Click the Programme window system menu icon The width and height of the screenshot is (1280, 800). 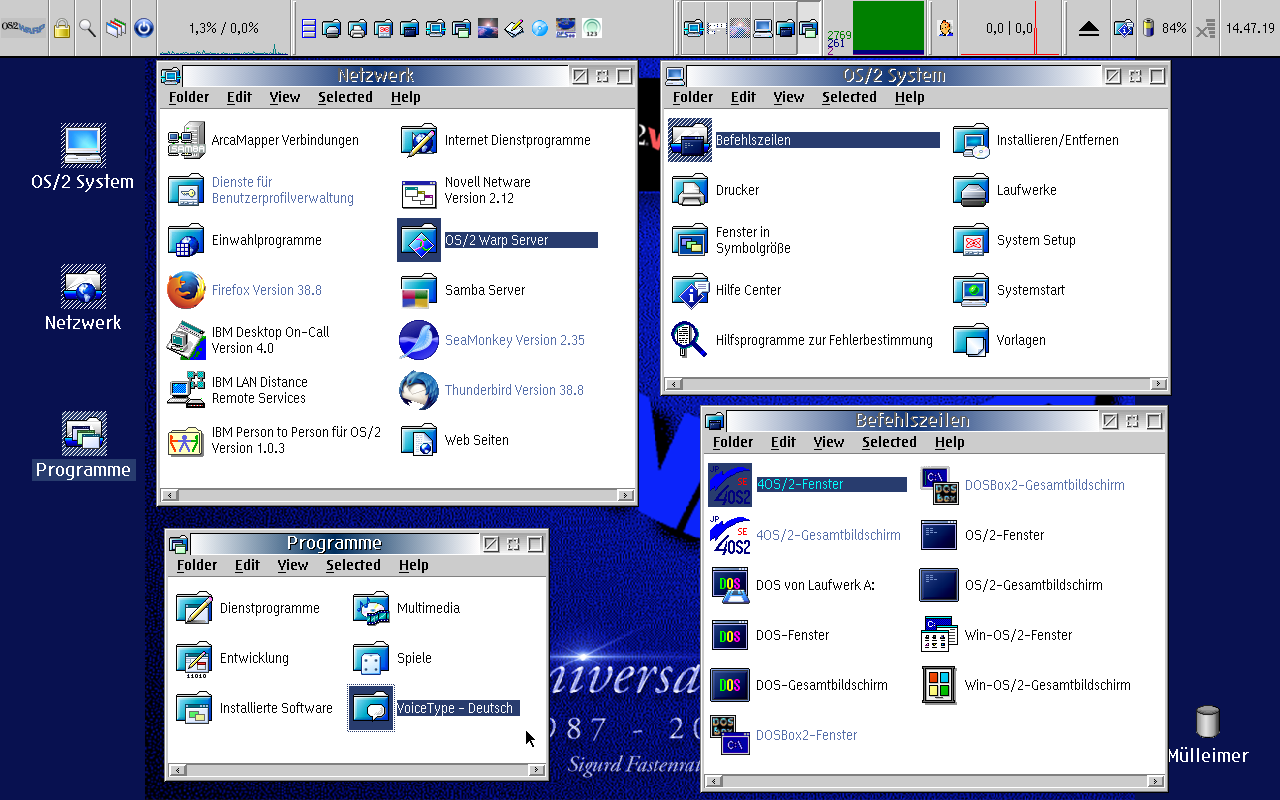(x=179, y=544)
